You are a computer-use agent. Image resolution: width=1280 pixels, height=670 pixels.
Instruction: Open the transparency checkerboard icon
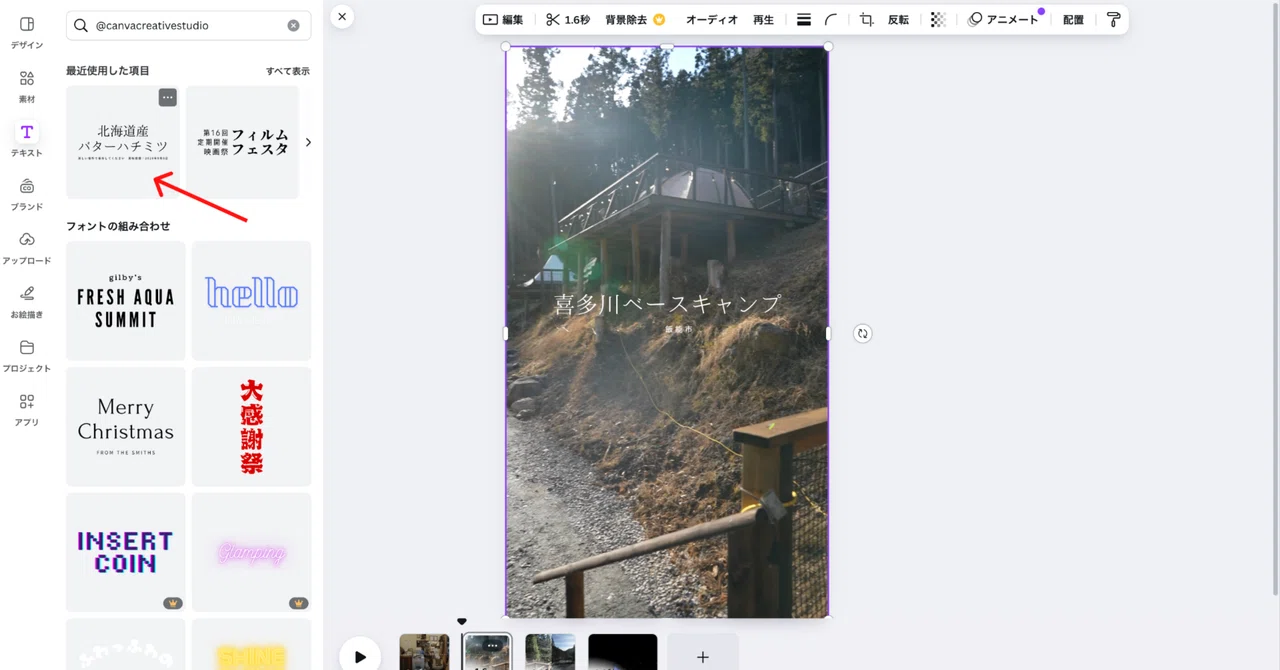(938, 19)
